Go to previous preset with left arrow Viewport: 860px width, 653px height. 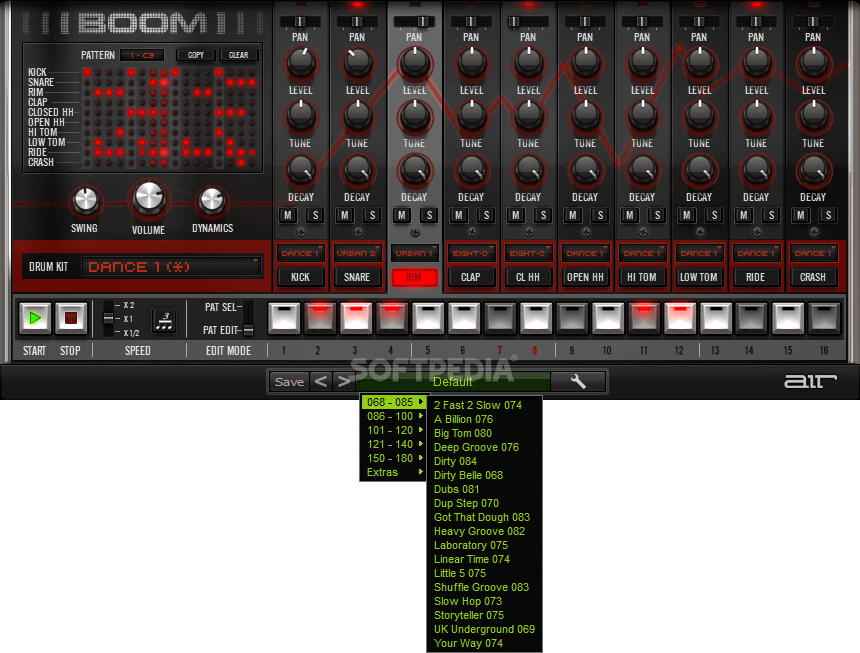[x=321, y=382]
